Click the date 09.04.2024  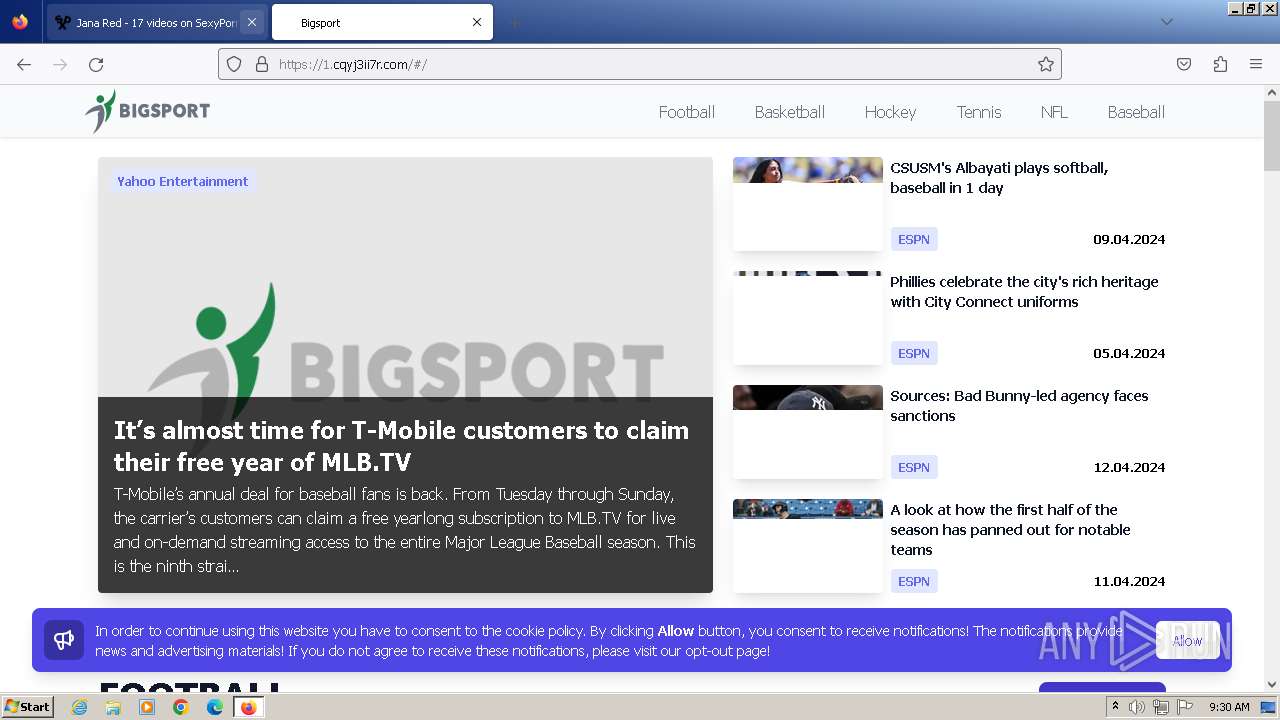(1129, 239)
